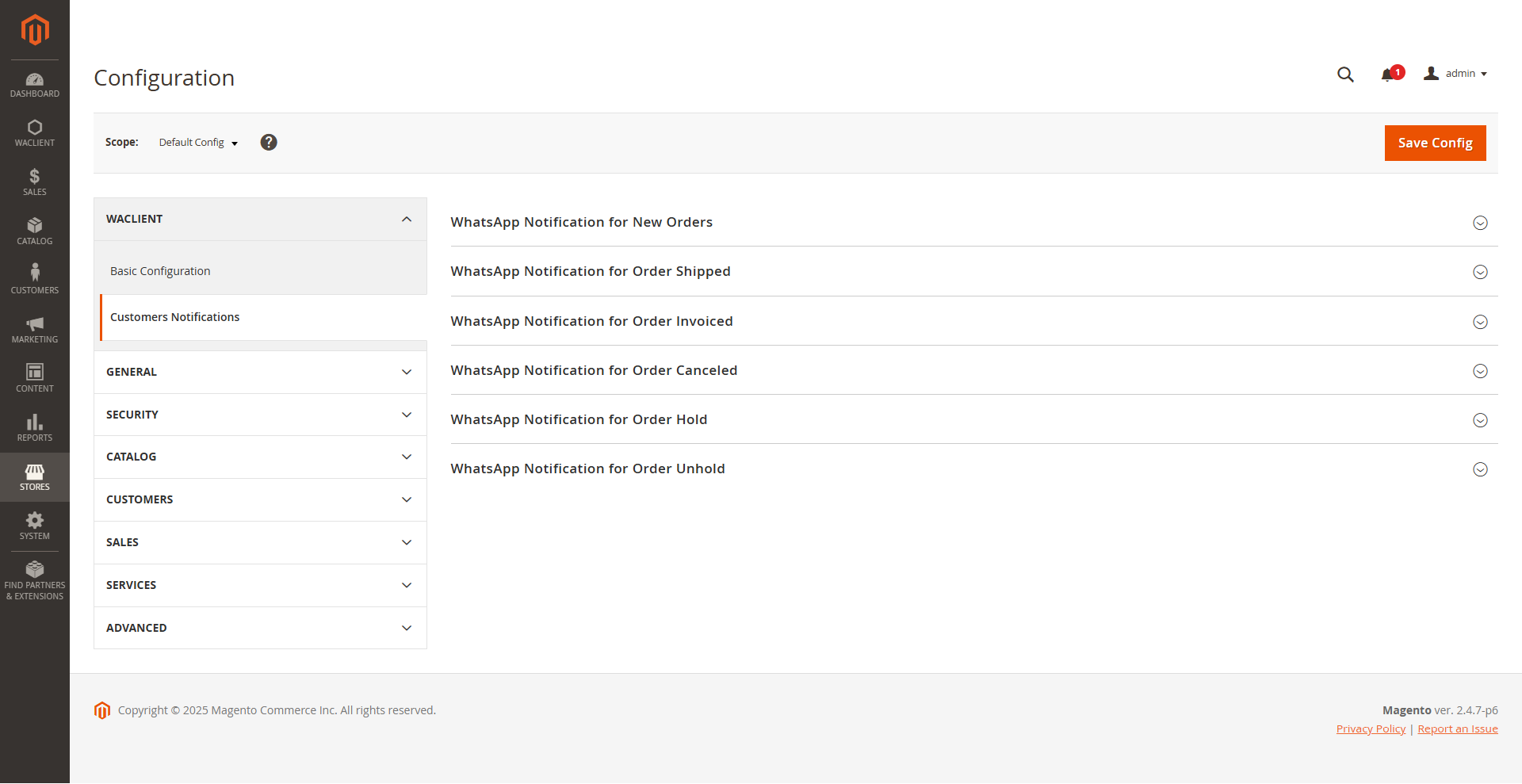This screenshot has height=784, width=1522.
Task: Follow the Privacy Policy link
Action: click(1371, 729)
